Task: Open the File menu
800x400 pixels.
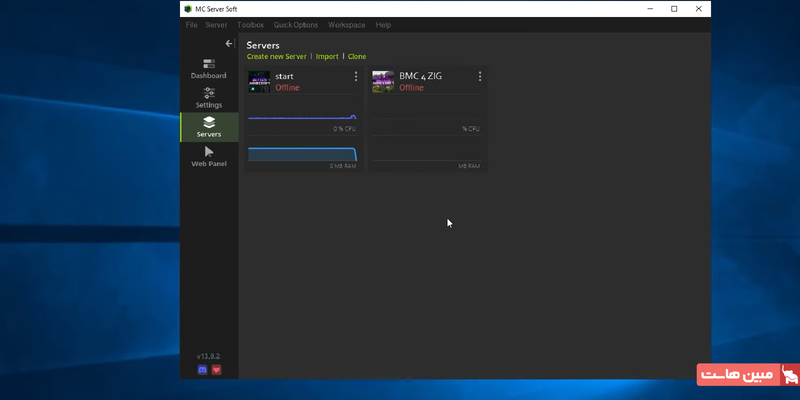Action: coord(191,25)
